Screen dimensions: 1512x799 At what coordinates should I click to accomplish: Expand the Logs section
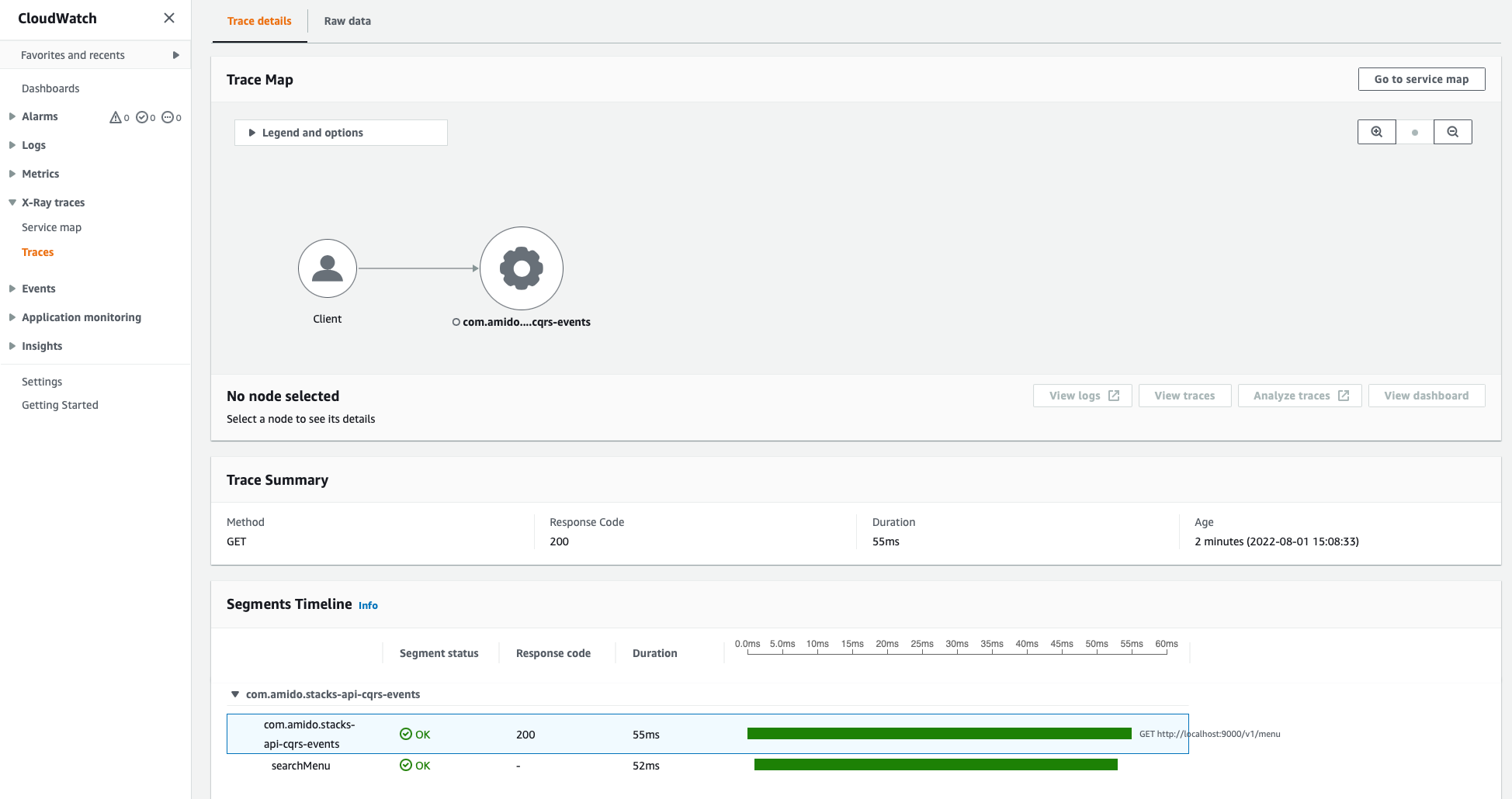tap(12, 145)
